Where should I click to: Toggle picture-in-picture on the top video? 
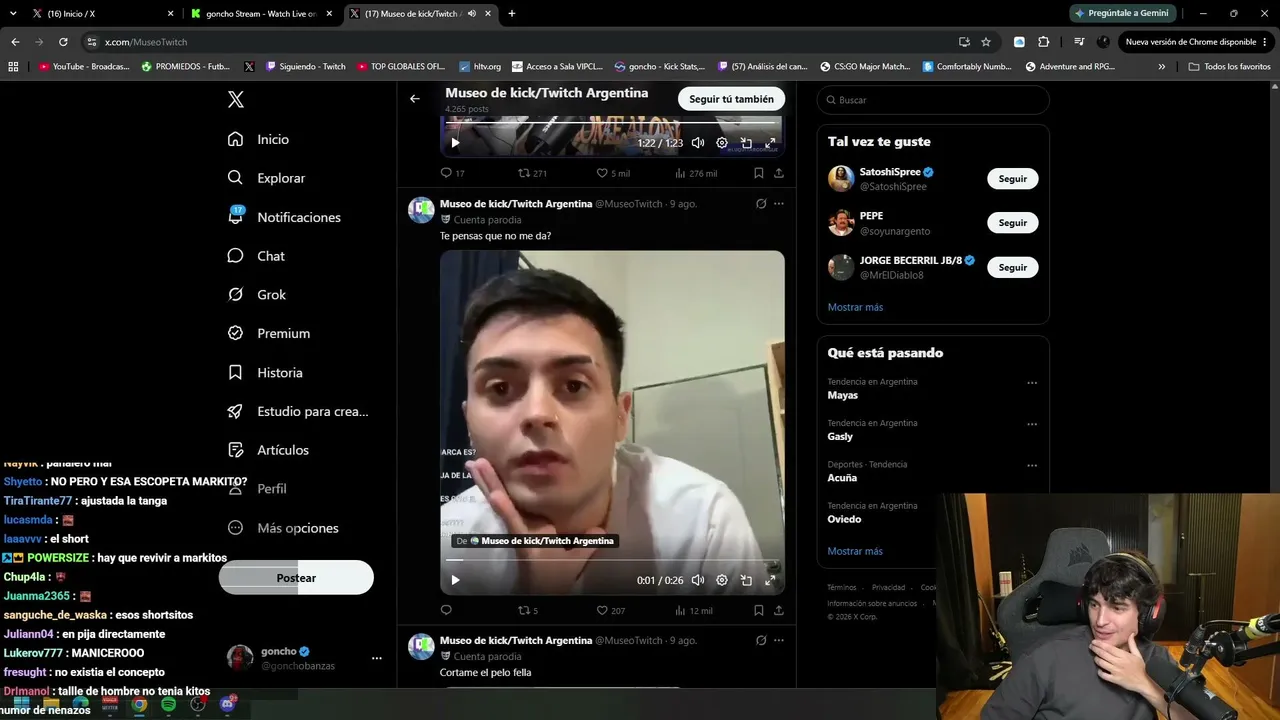click(746, 143)
